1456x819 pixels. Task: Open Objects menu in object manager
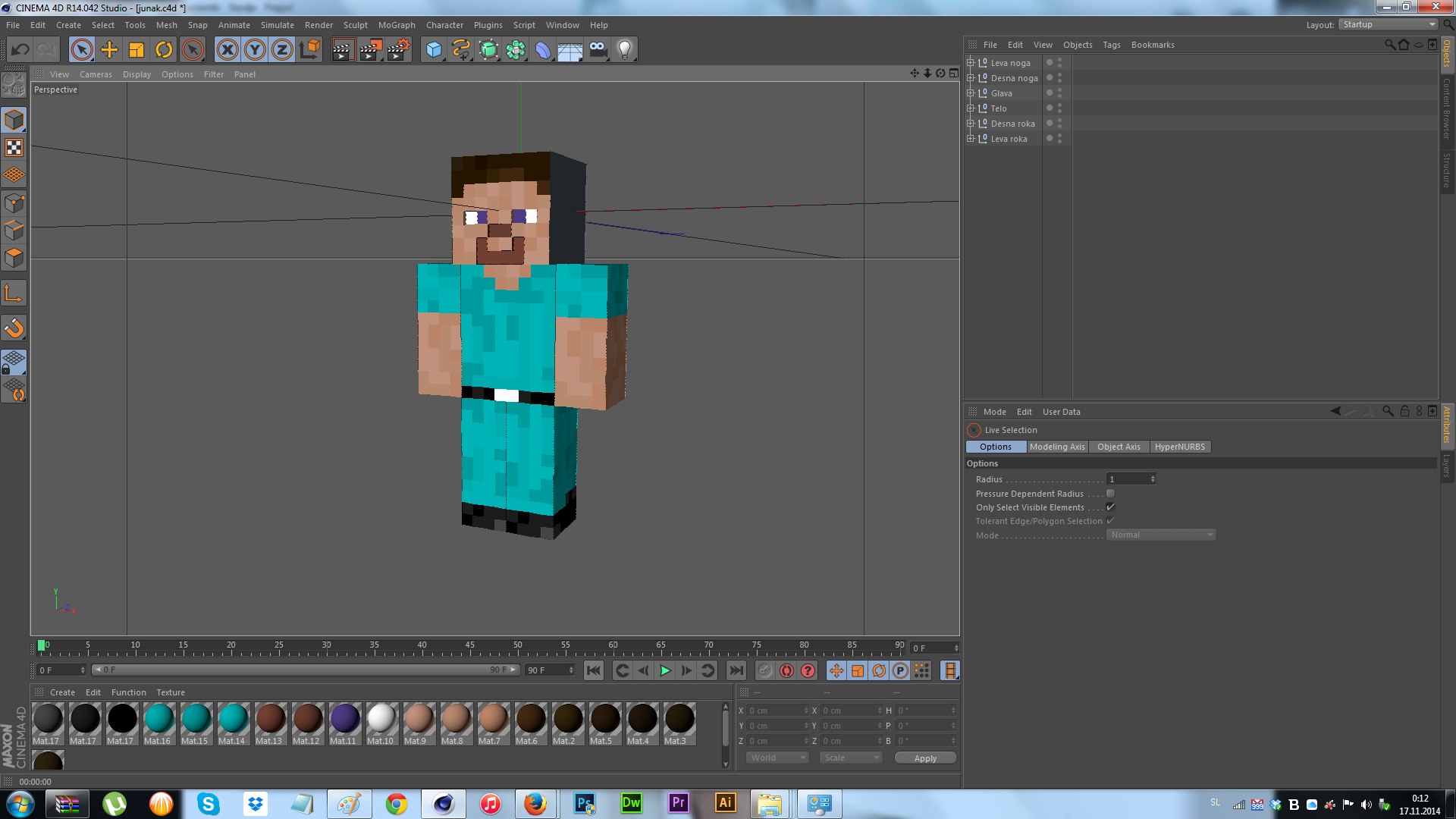(1078, 45)
